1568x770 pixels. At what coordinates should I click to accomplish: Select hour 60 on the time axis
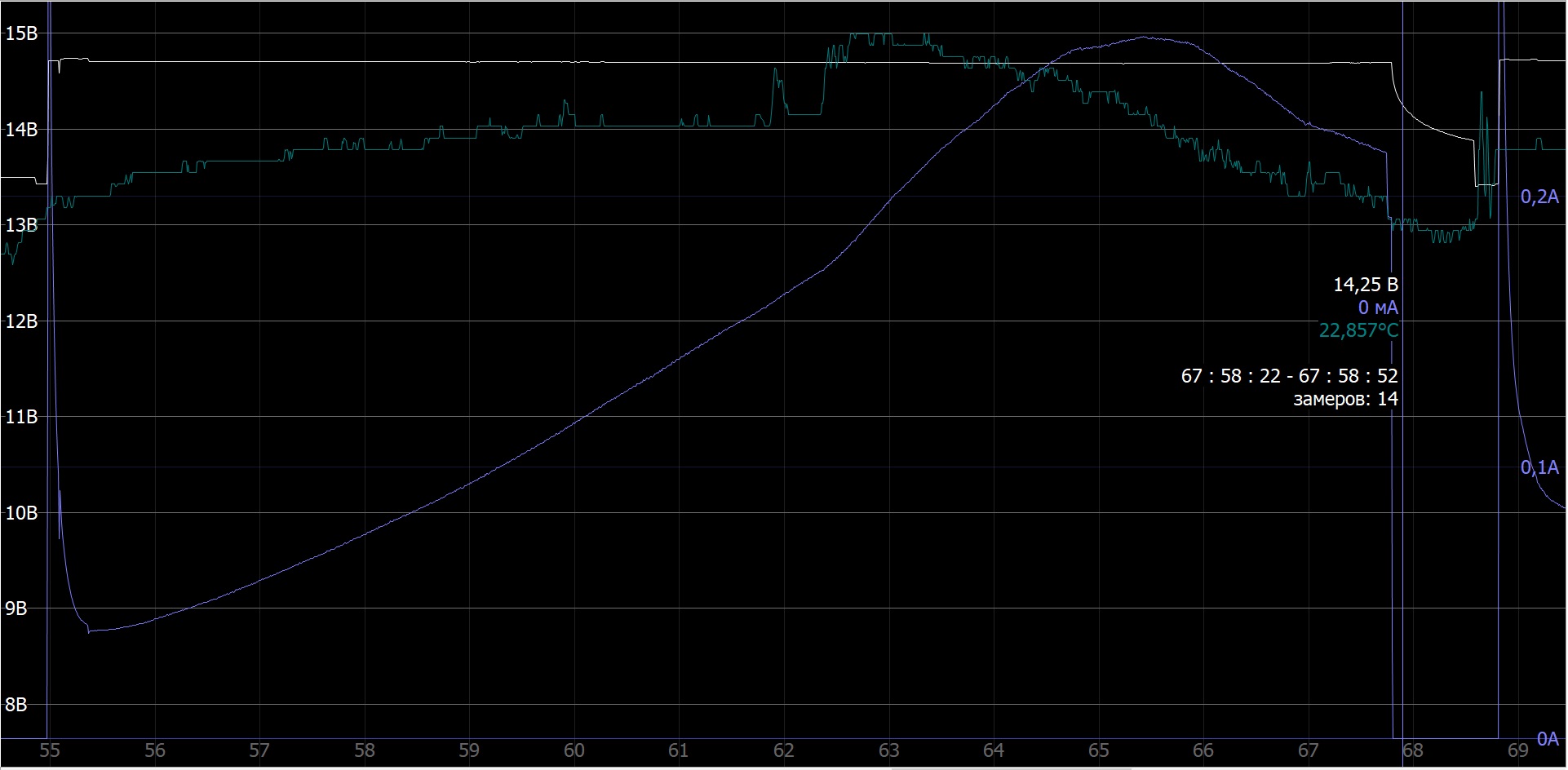[574, 750]
